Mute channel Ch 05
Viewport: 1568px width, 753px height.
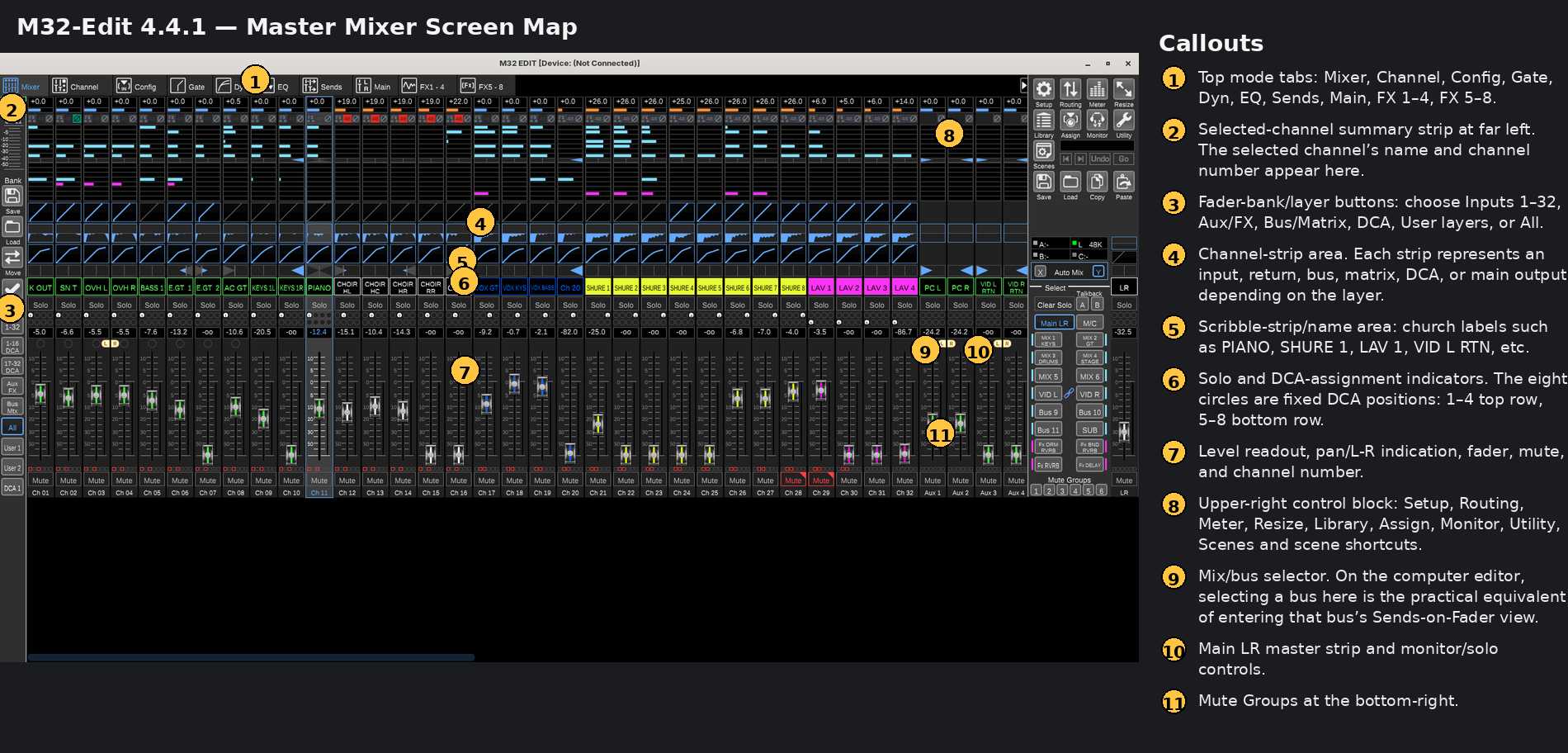152,481
